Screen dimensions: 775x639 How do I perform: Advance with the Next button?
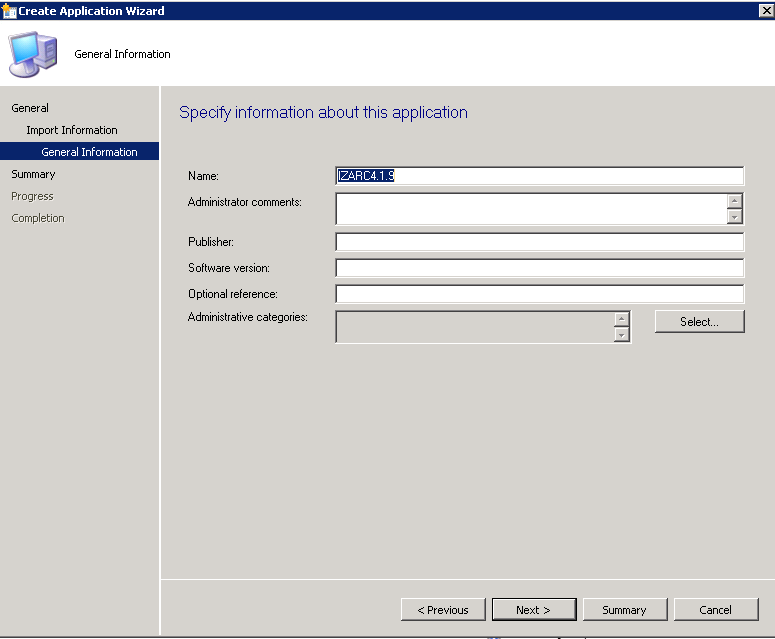point(534,610)
